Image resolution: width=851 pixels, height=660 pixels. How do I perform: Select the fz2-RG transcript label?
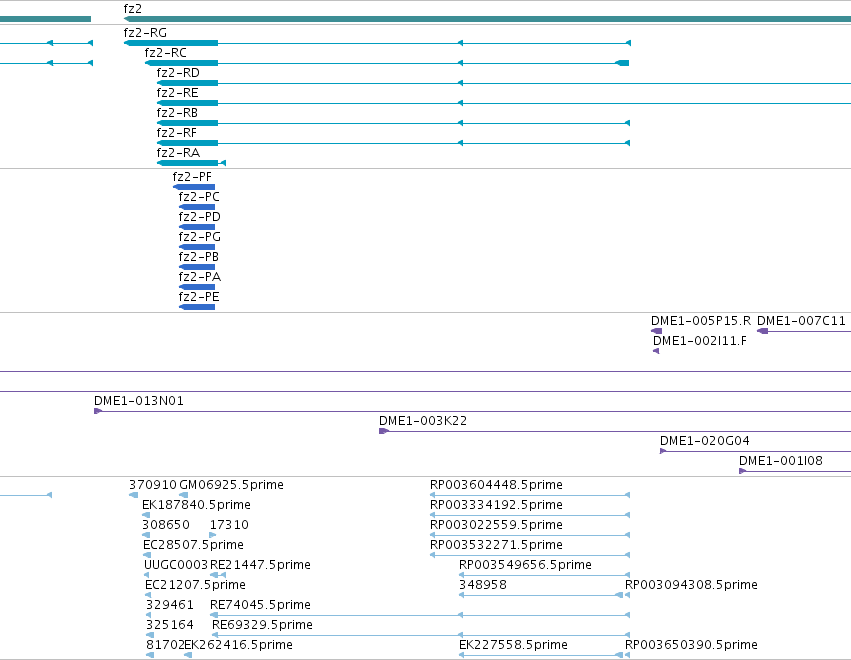tap(145, 33)
